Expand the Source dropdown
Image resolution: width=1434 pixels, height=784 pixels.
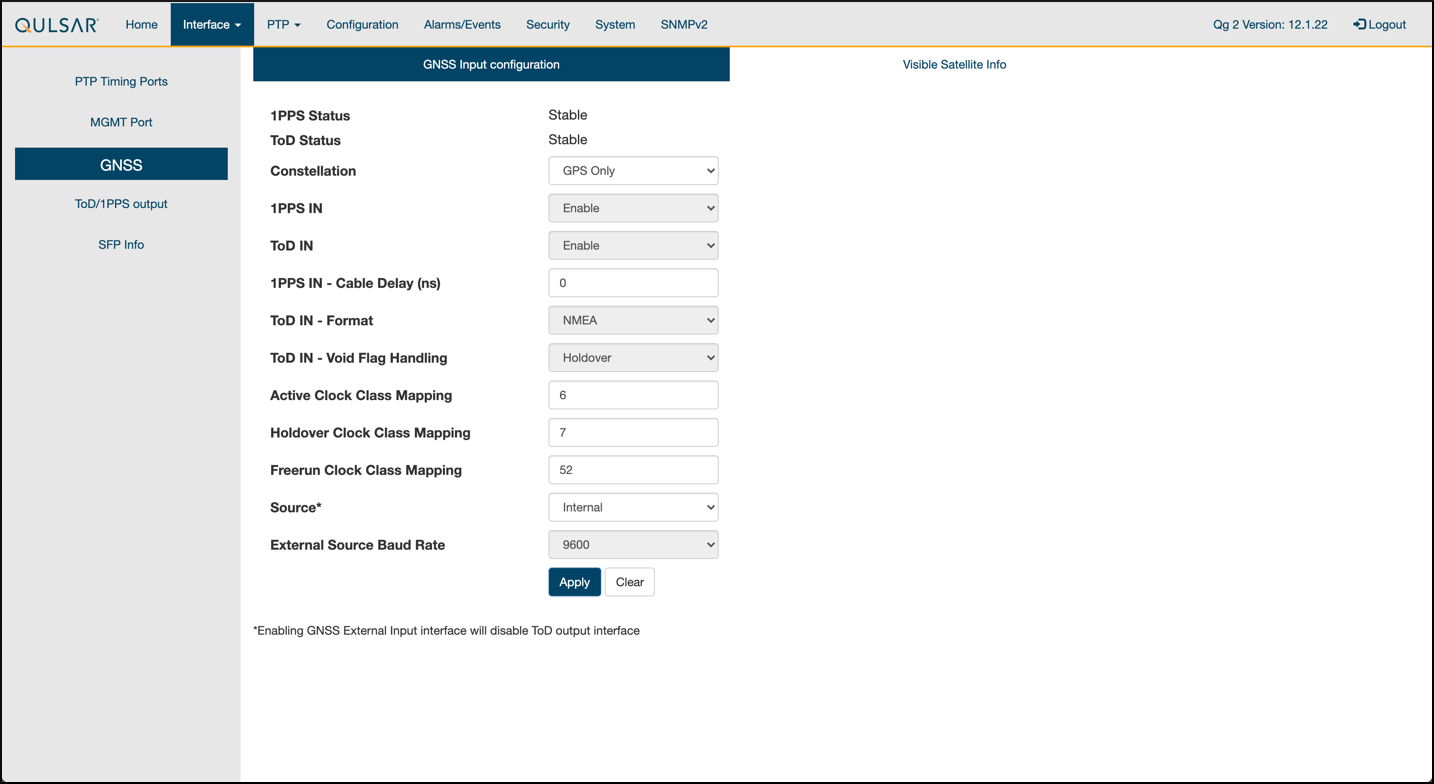tap(633, 508)
